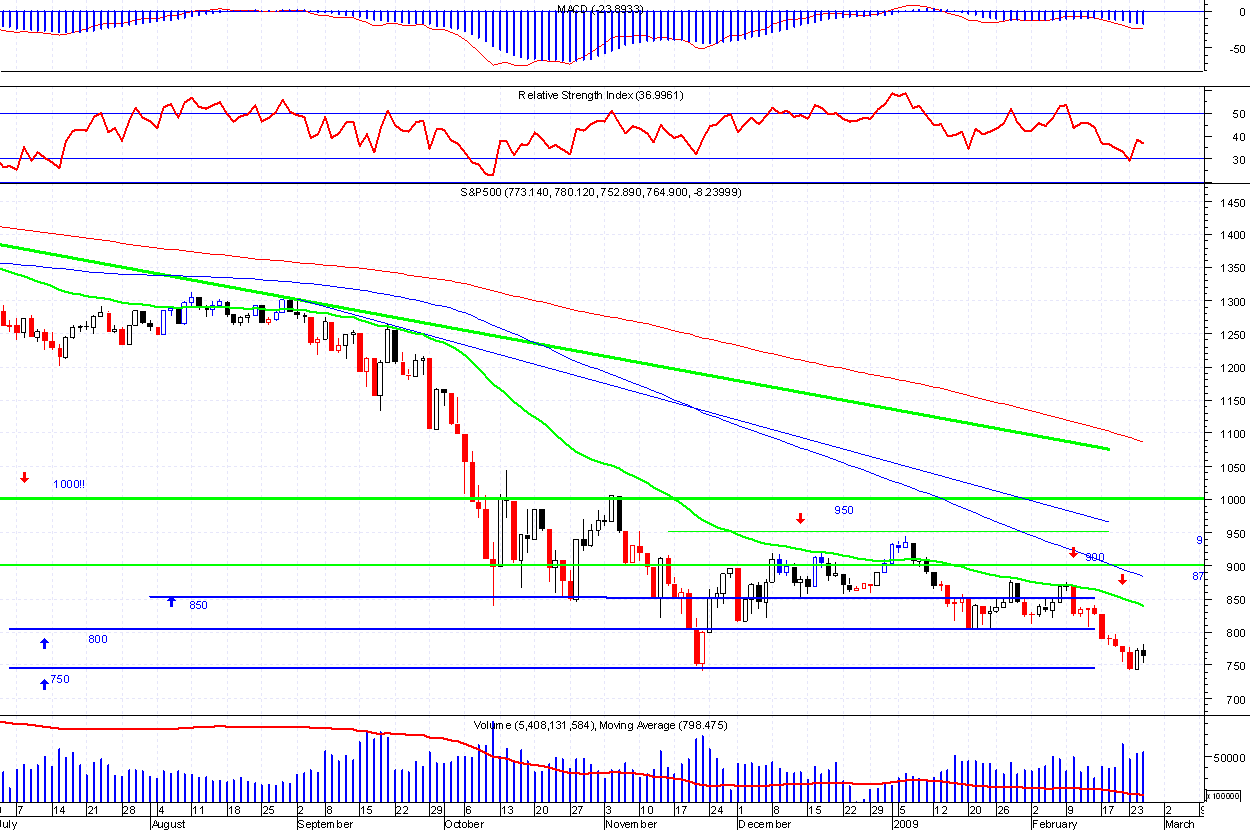Click the 50000 volume axis label
The height and width of the screenshot is (830, 1250).
[x=1230, y=759]
